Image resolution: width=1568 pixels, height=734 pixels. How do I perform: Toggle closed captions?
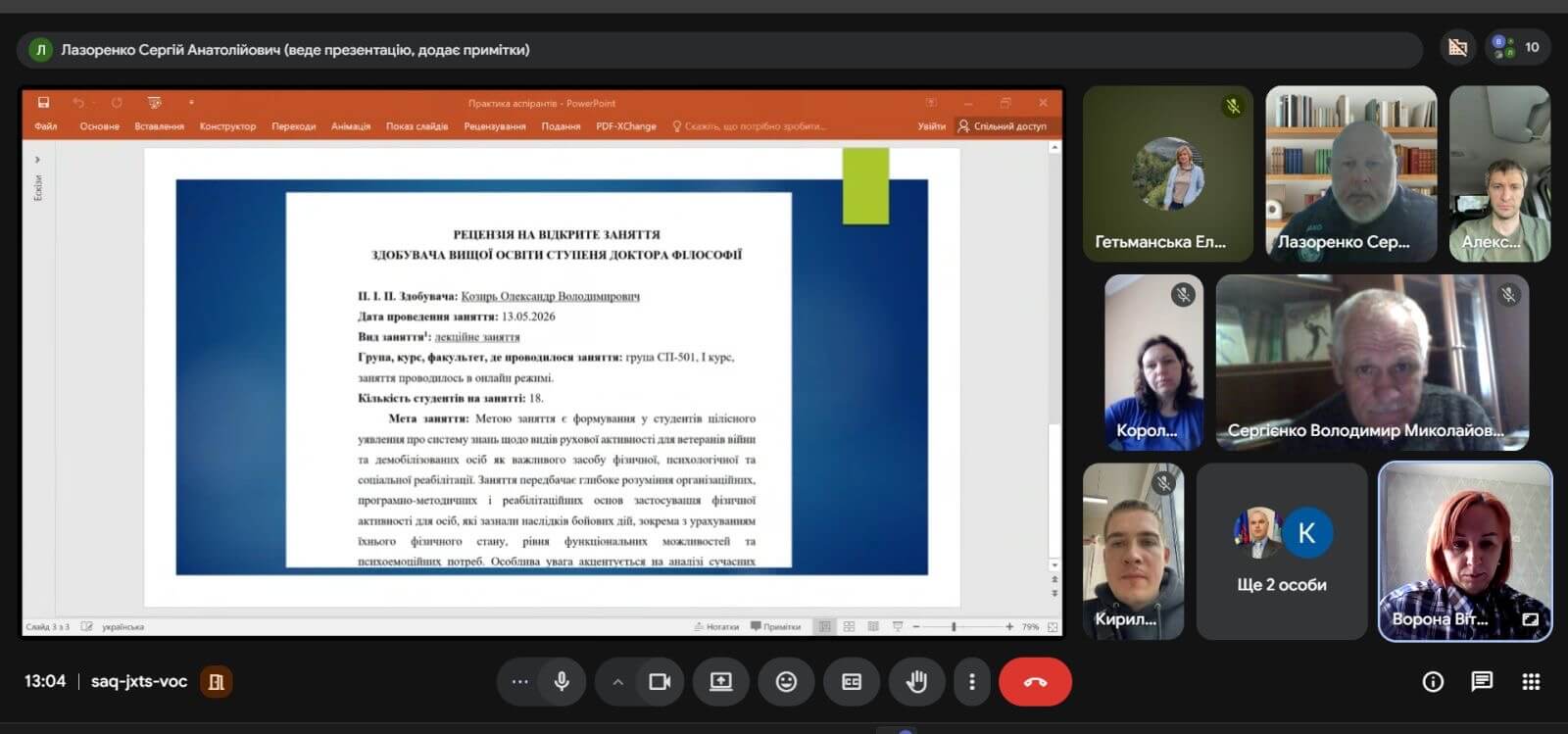(852, 681)
